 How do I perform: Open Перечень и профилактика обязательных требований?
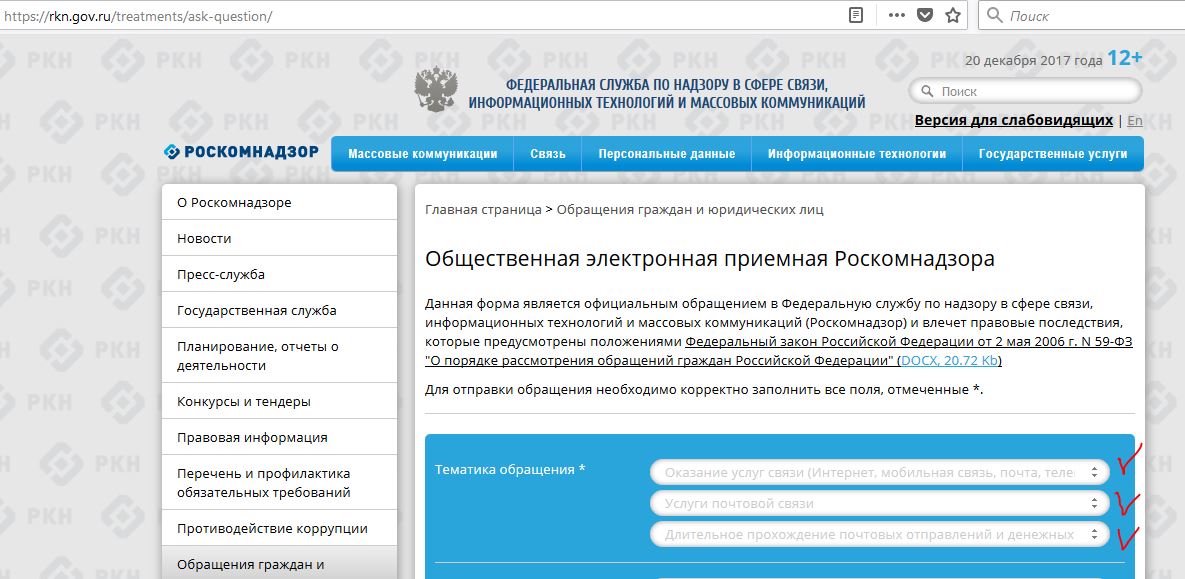click(x=280, y=483)
